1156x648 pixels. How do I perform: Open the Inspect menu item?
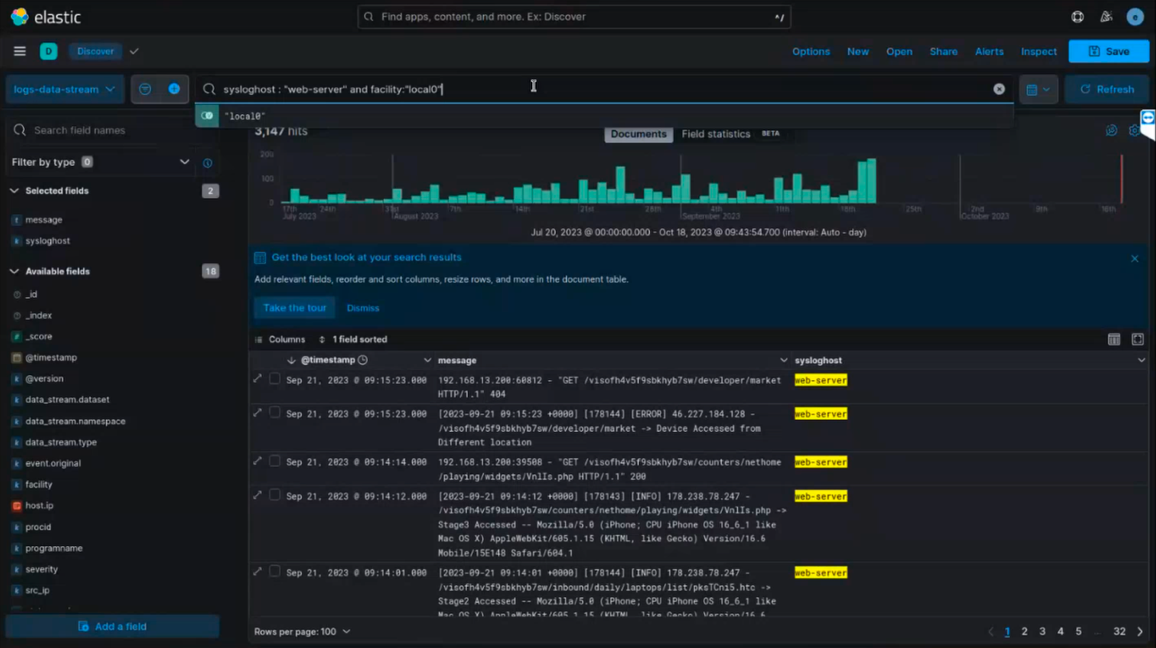click(1038, 51)
